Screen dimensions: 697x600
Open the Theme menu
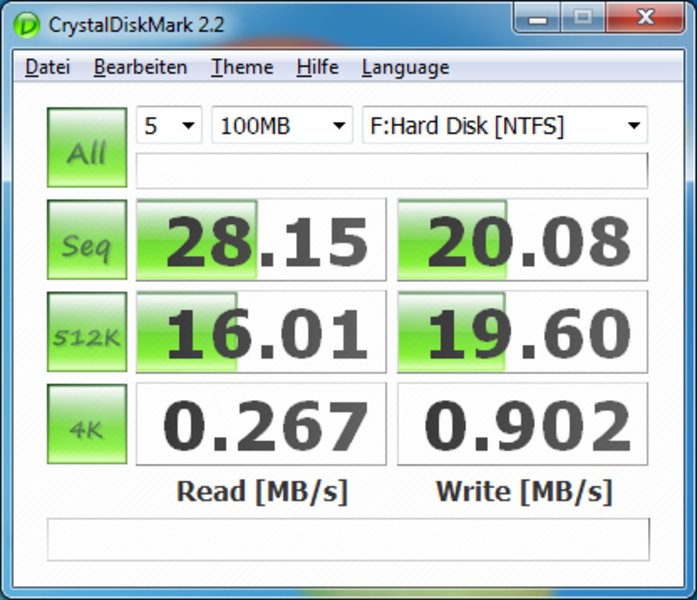(x=242, y=67)
